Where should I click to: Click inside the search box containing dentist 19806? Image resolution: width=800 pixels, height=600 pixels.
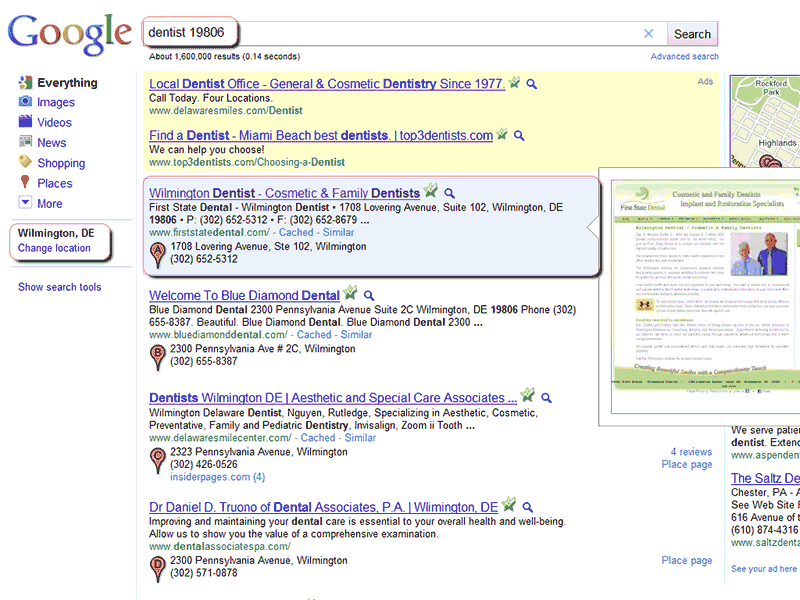403,33
